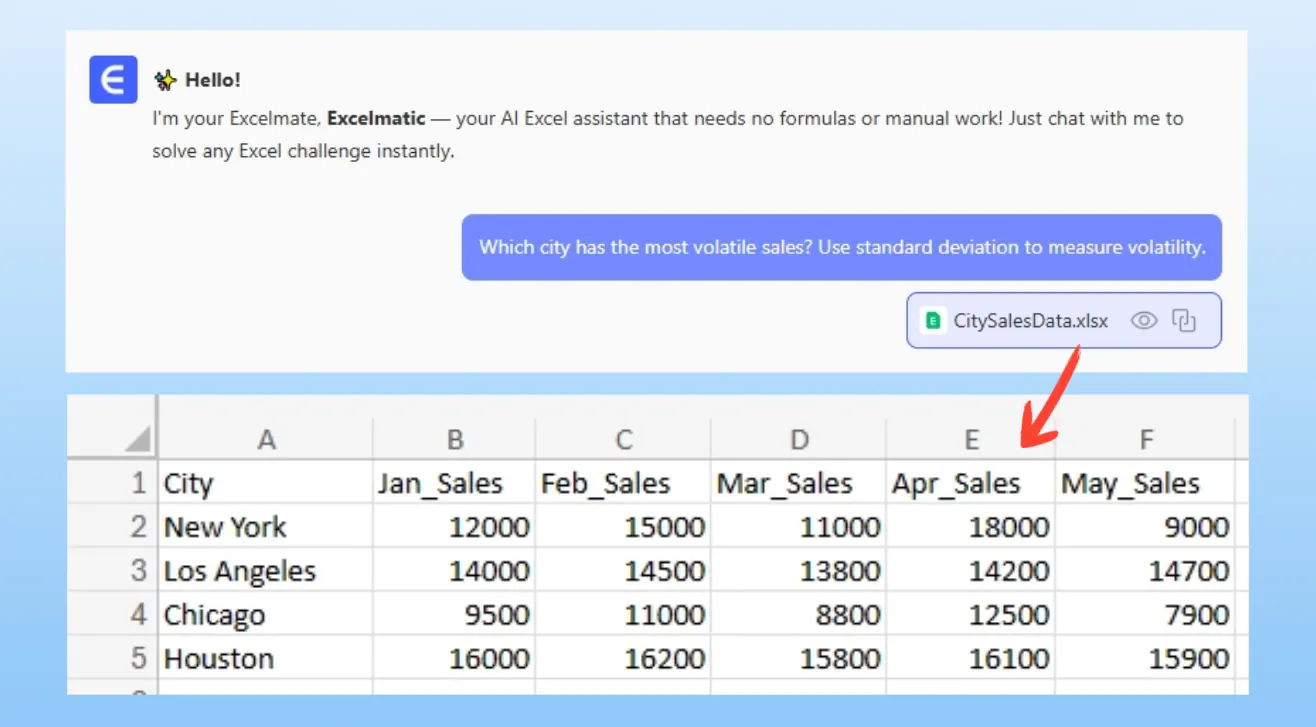Click the select-all corner triangle in spreadsheet
Image resolution: width=1316 pixels, height=727 pixels.
138,438
